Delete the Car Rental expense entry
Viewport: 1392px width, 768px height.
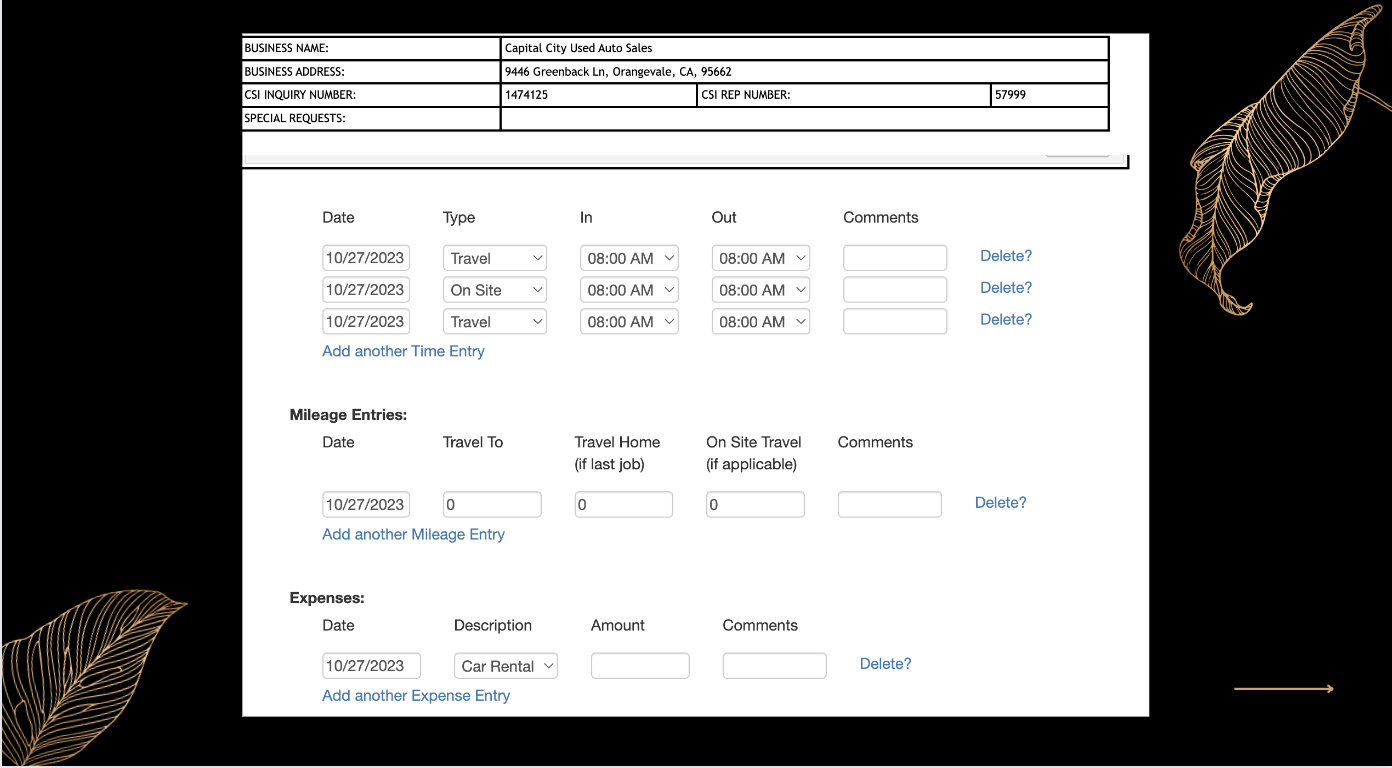tap(886, 664)
